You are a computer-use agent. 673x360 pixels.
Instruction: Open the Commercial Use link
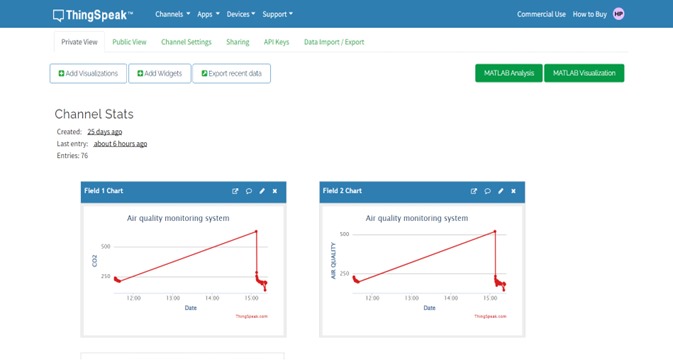[541, 14]
